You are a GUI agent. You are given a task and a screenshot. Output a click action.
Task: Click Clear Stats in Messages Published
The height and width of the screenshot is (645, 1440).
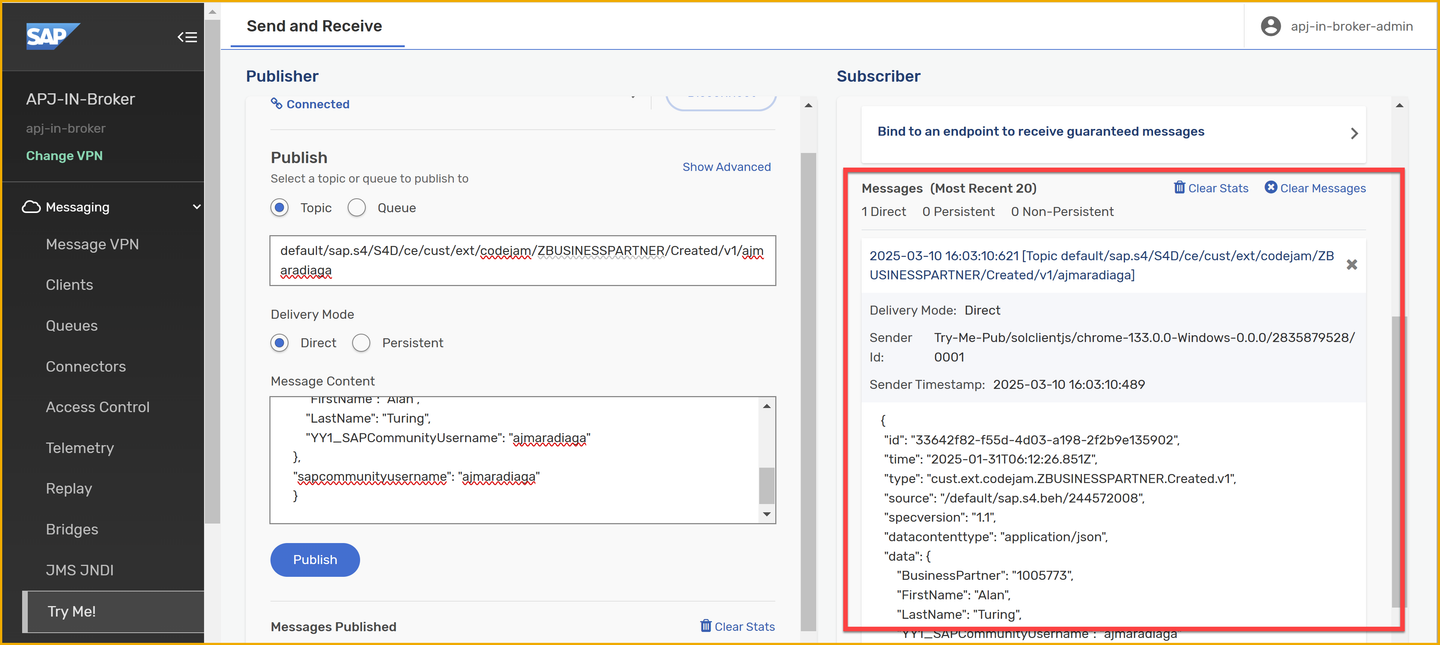745,627
